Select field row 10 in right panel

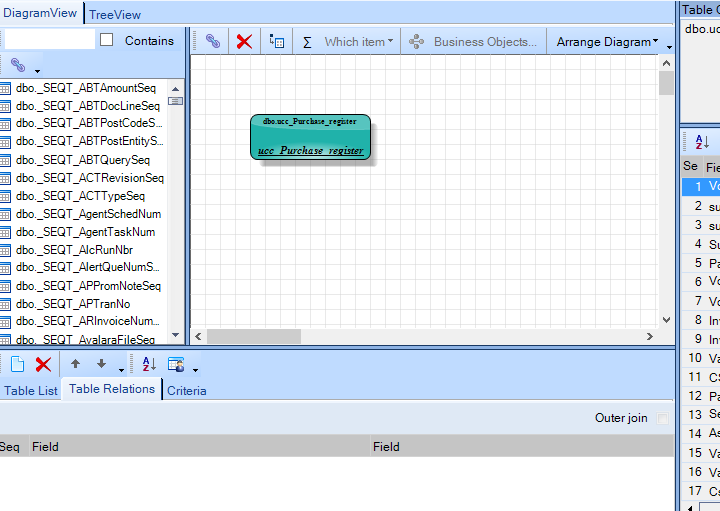pos(701,358)
